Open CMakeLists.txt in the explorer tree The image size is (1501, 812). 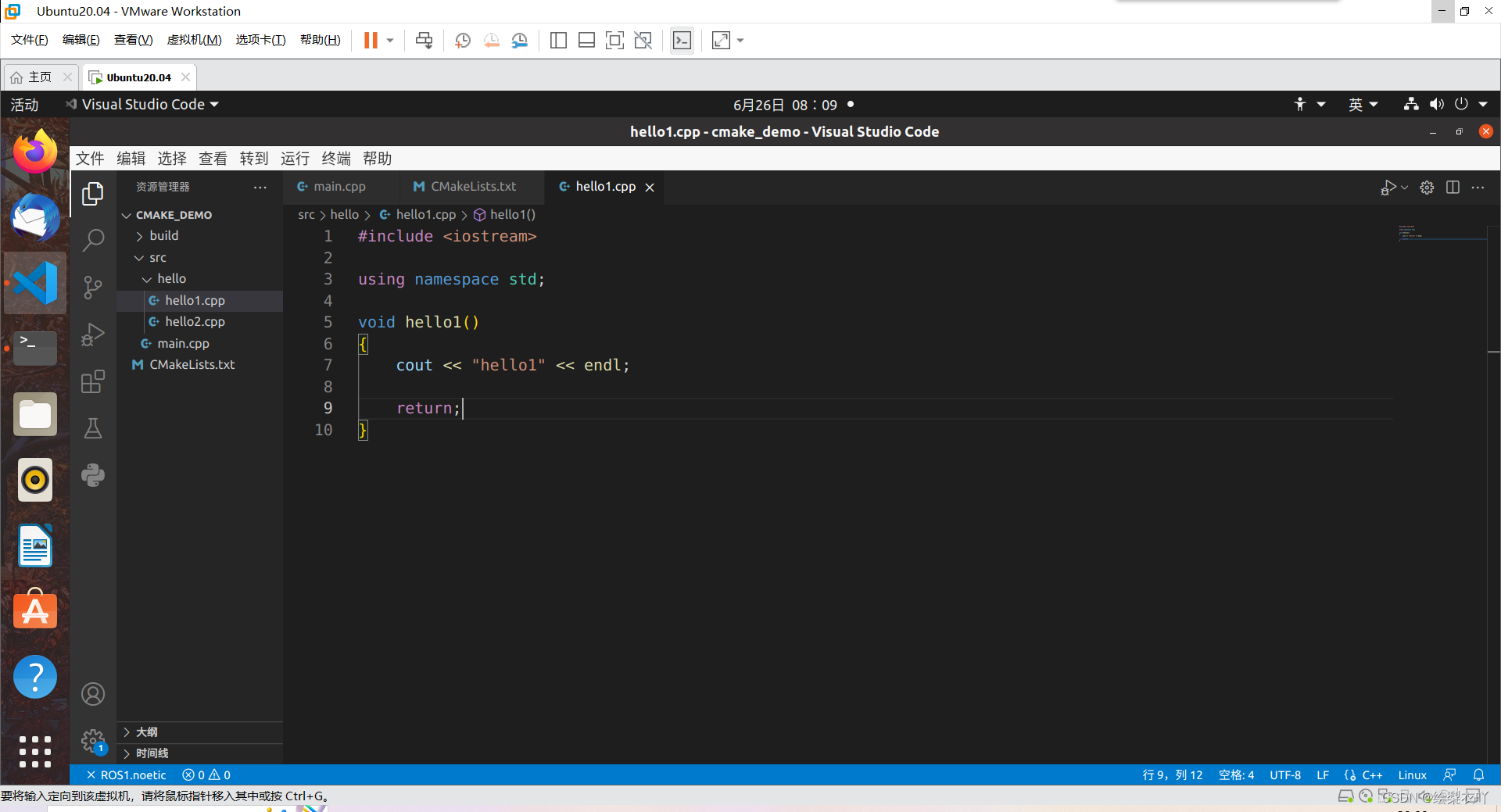point(199,365)
